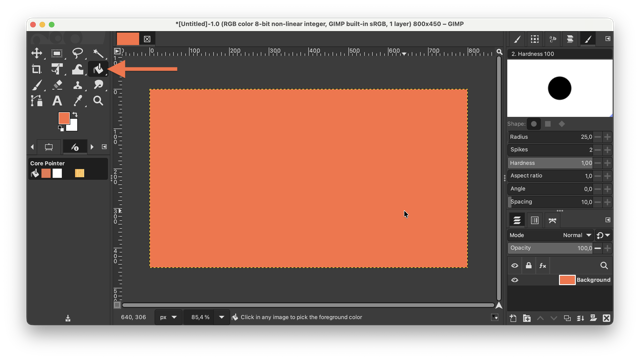The width and height of the screenshot is (640, 360).
Task: Select the Move tool
Action: (37, 53)
